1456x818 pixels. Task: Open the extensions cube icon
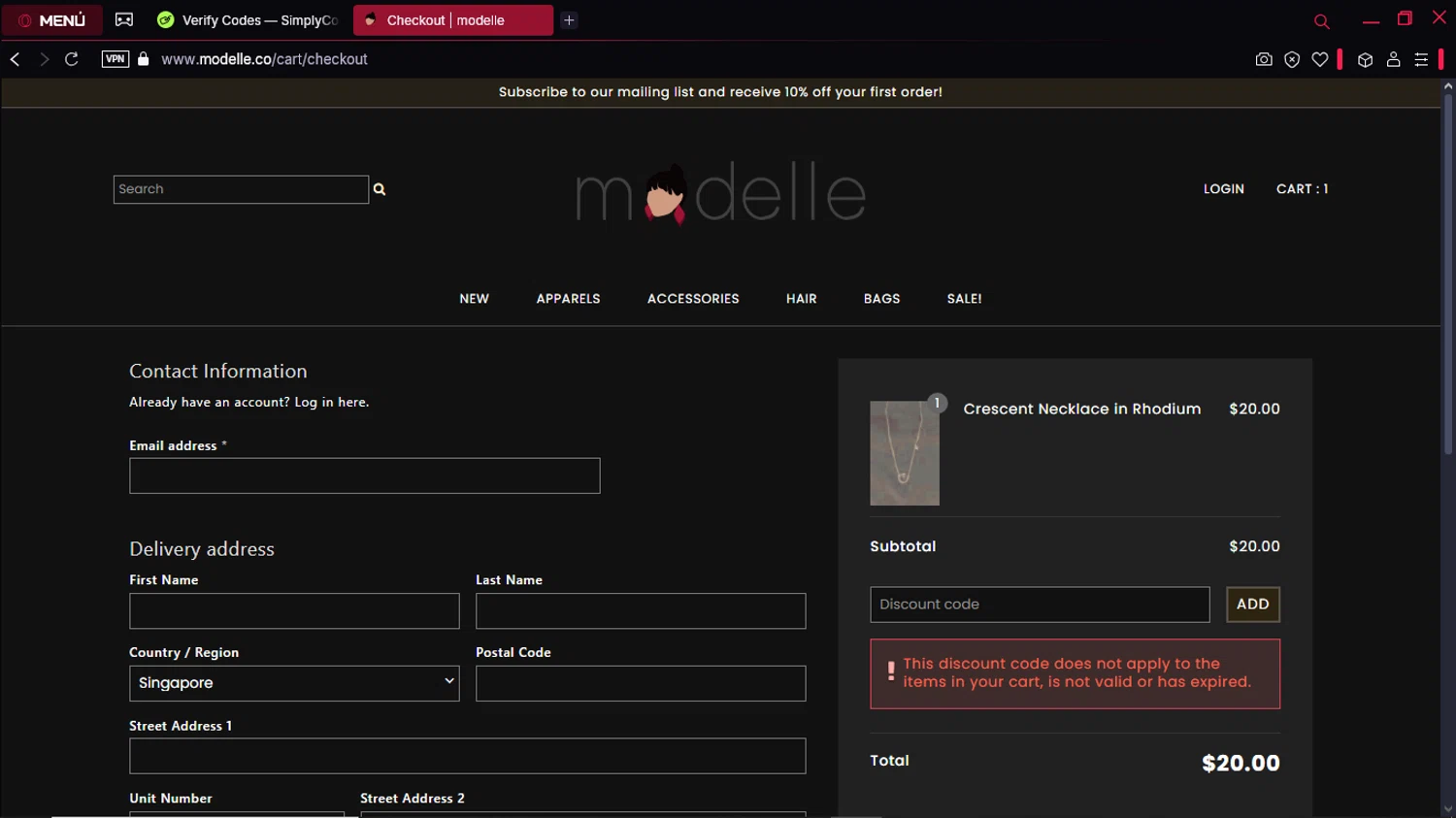[x=1365, y=59]
